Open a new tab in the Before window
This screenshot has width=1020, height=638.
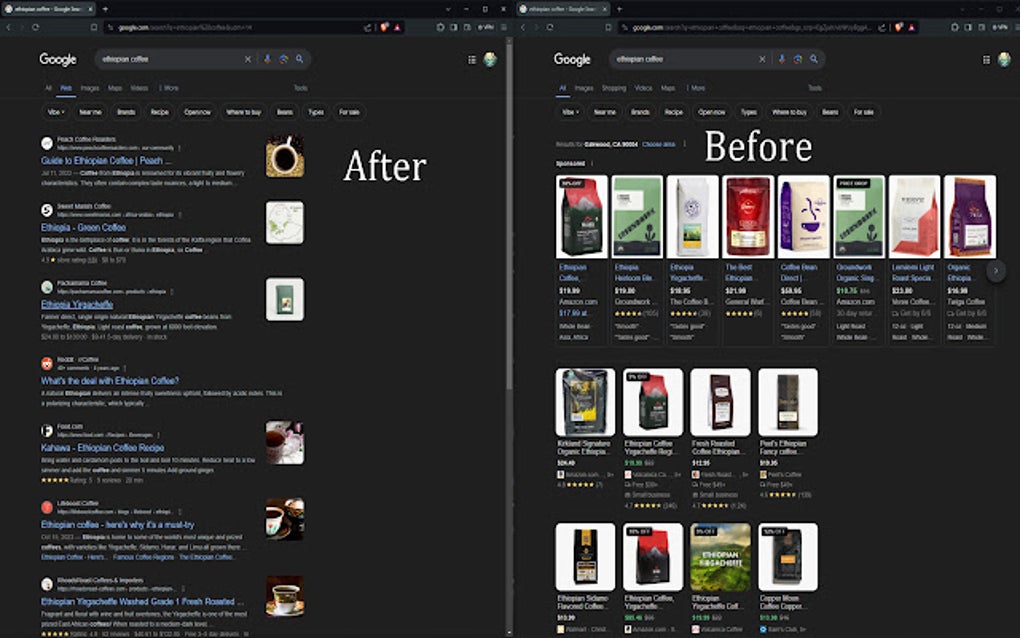pos(619,9)
